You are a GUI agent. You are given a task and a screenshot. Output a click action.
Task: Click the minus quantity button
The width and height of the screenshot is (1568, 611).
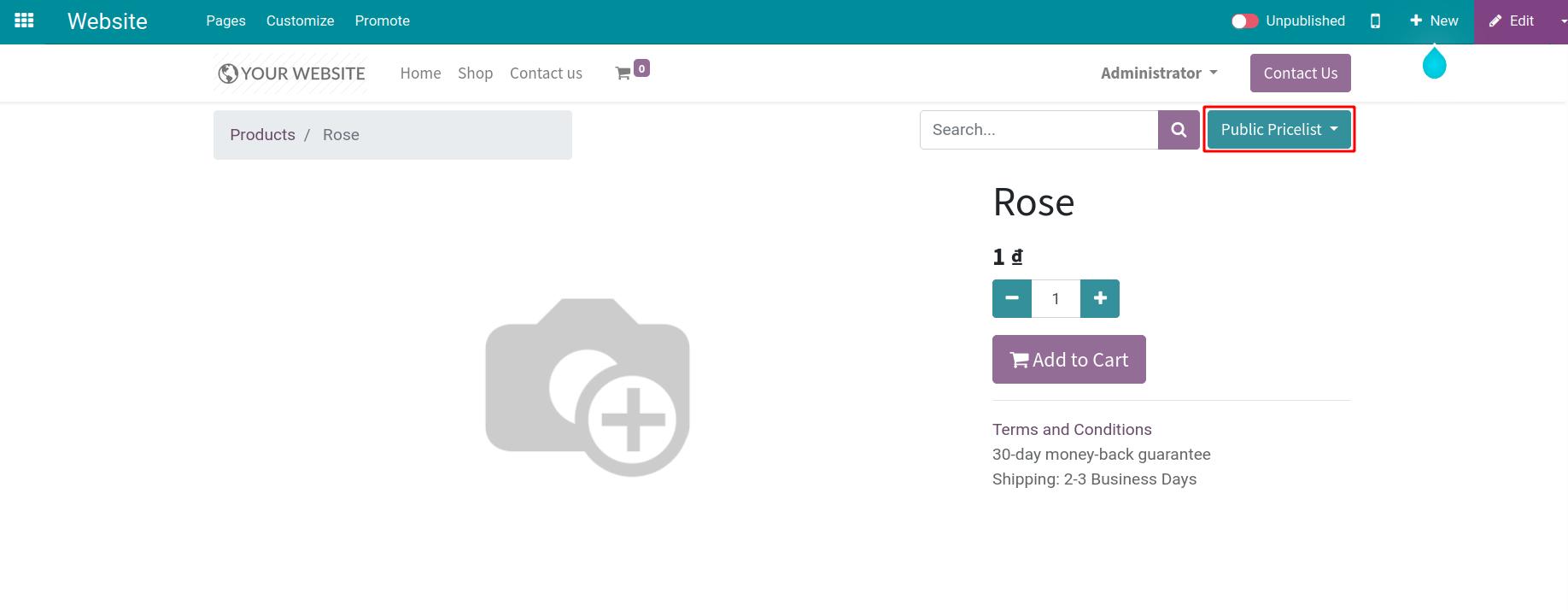1012,298
